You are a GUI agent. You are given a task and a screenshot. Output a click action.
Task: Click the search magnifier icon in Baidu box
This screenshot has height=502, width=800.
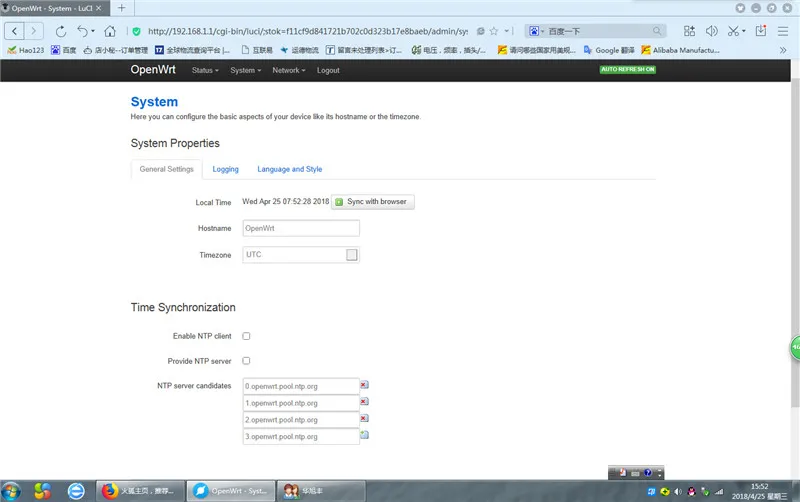[x=657, y=31]
